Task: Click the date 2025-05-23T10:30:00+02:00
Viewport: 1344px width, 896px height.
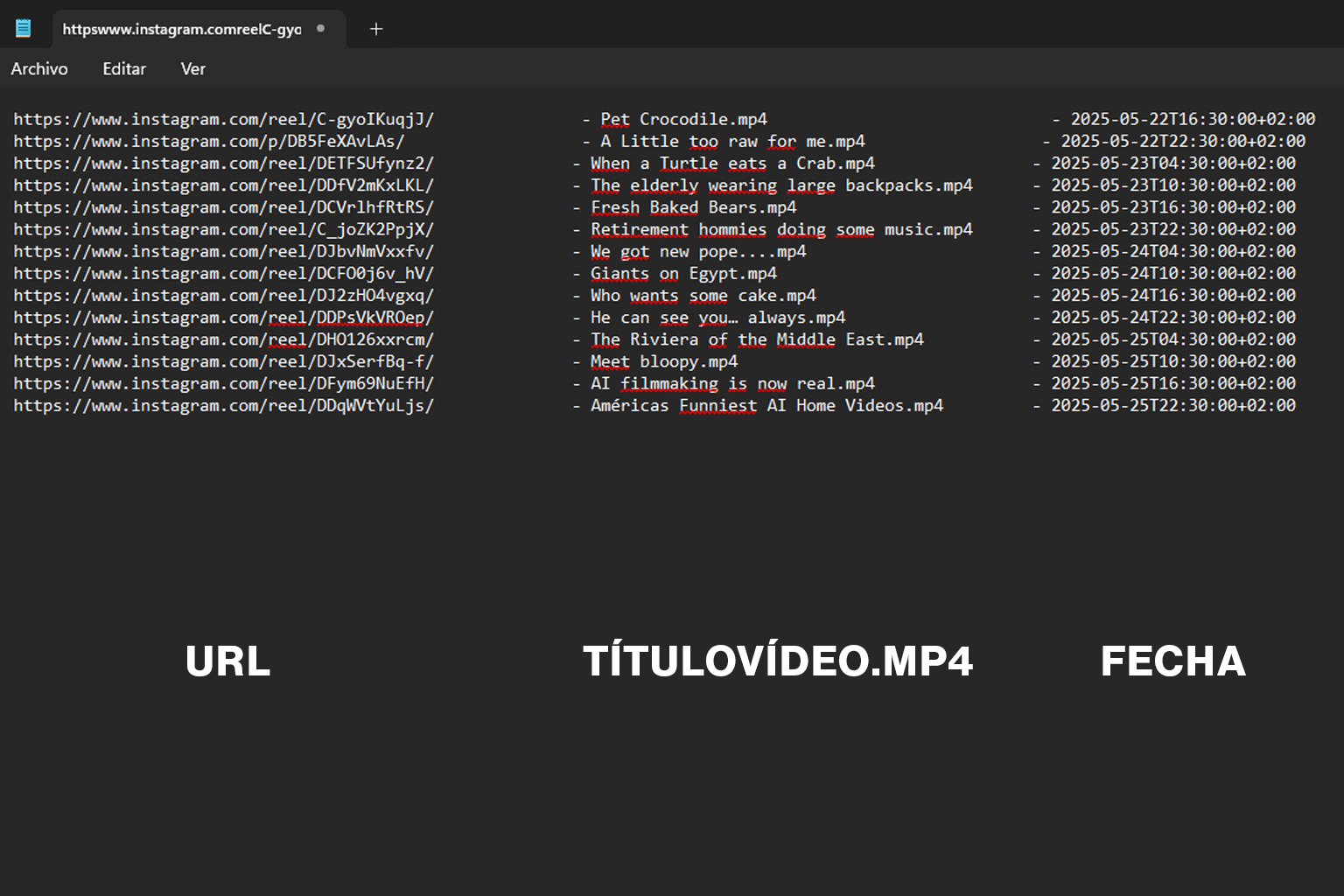Action: [x=1174, y=185]
